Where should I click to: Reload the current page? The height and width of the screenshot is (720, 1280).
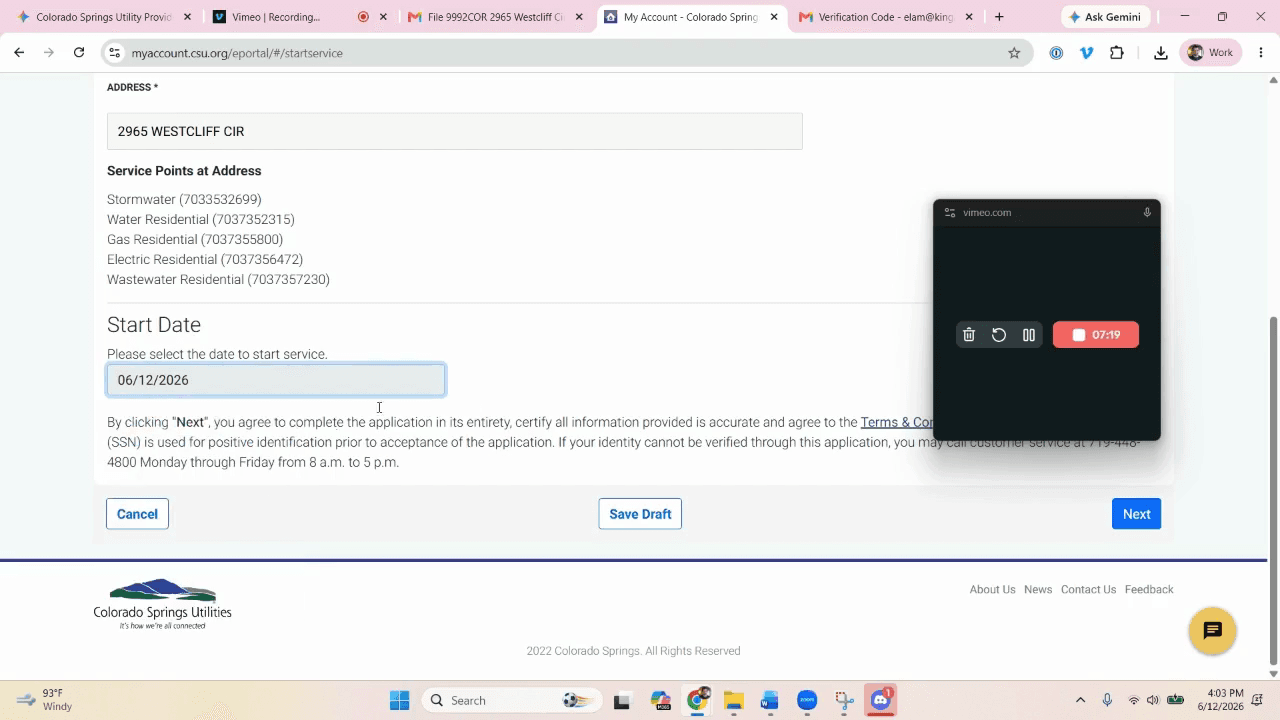tap(79, 53)
